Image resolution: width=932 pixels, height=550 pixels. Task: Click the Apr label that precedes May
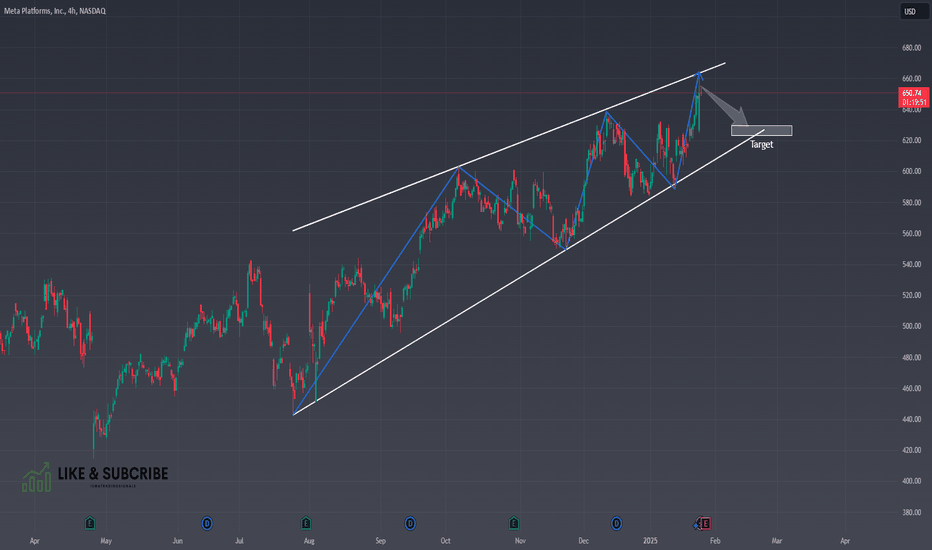(34, 541)
